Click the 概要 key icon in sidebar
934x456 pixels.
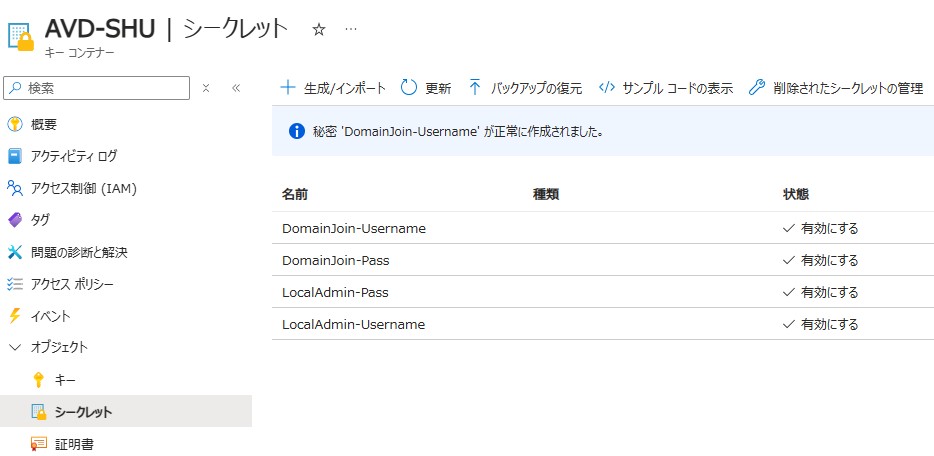tap(15, 125)
